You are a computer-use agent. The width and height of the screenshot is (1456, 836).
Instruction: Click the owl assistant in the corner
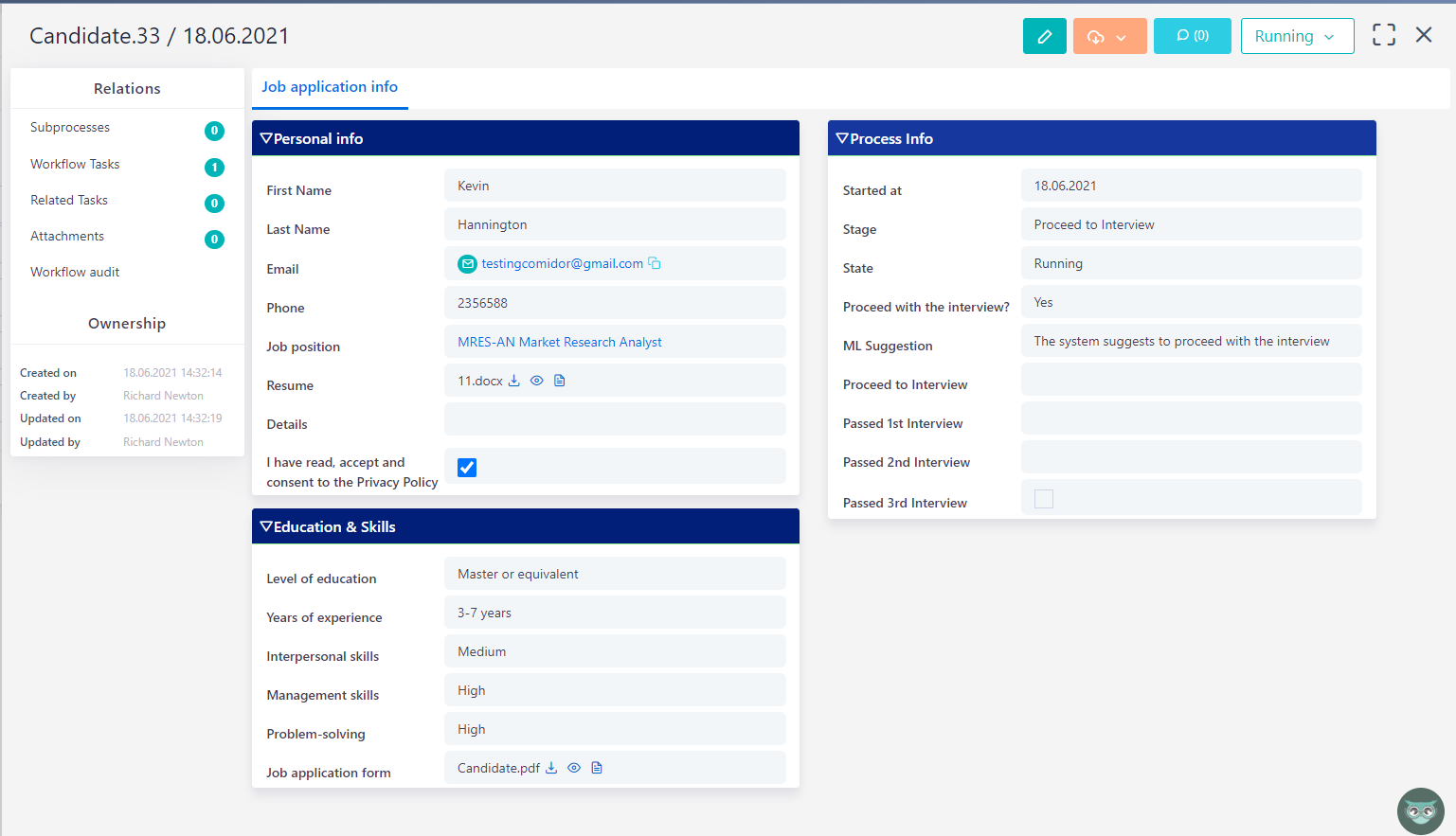click(1420, 810)
